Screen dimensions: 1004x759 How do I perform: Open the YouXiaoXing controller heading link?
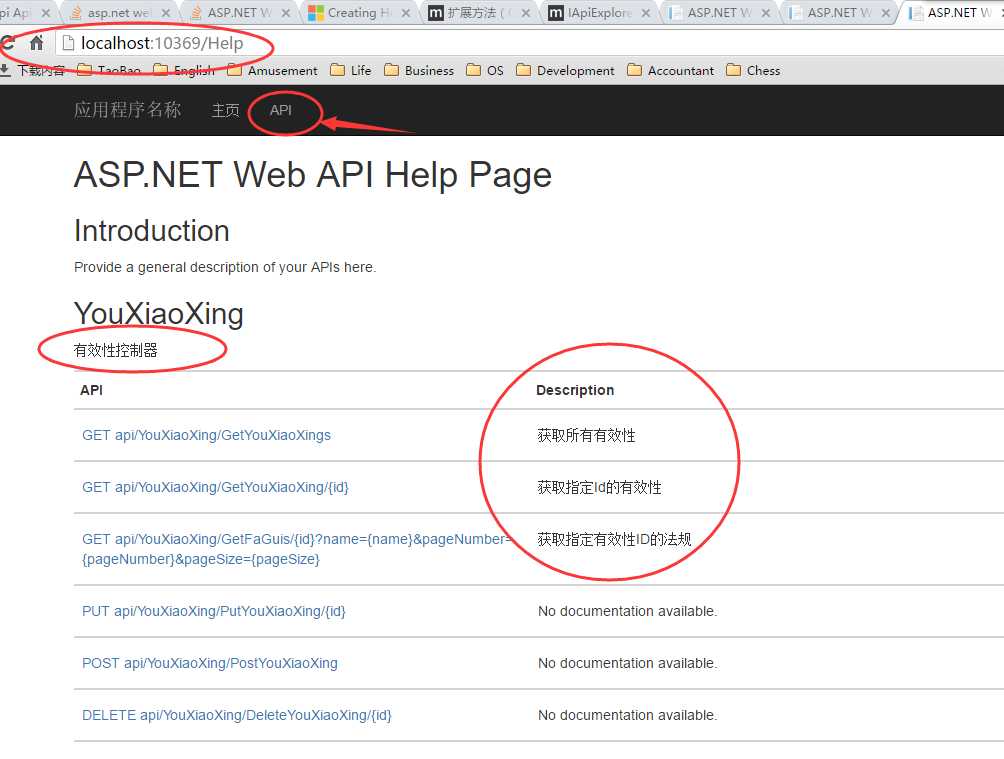pyautogui.click(x=159, y=314)
